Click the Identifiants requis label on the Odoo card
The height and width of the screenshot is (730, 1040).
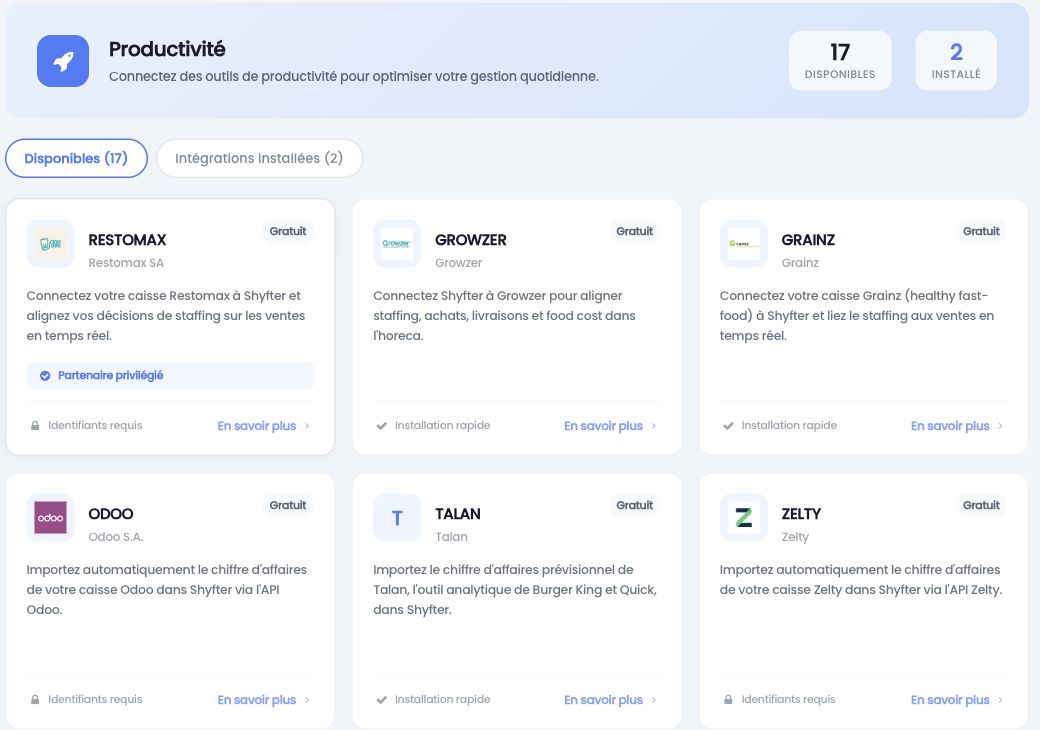[x=95, y=700]
